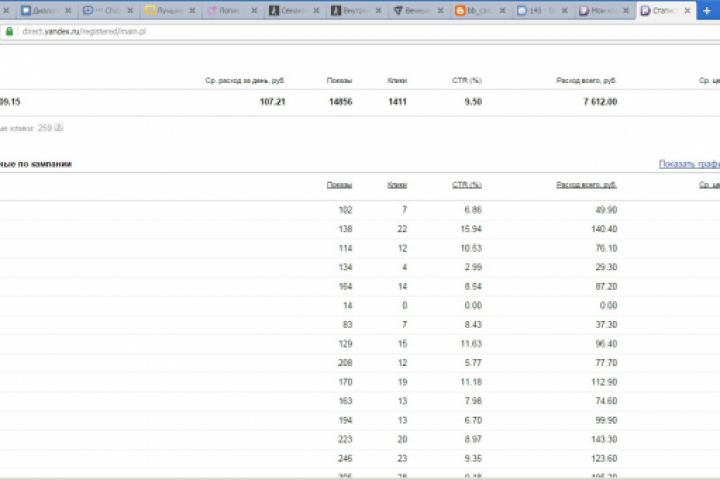Click clicks cell 19

pyautogui.click(x=402, y=382)
